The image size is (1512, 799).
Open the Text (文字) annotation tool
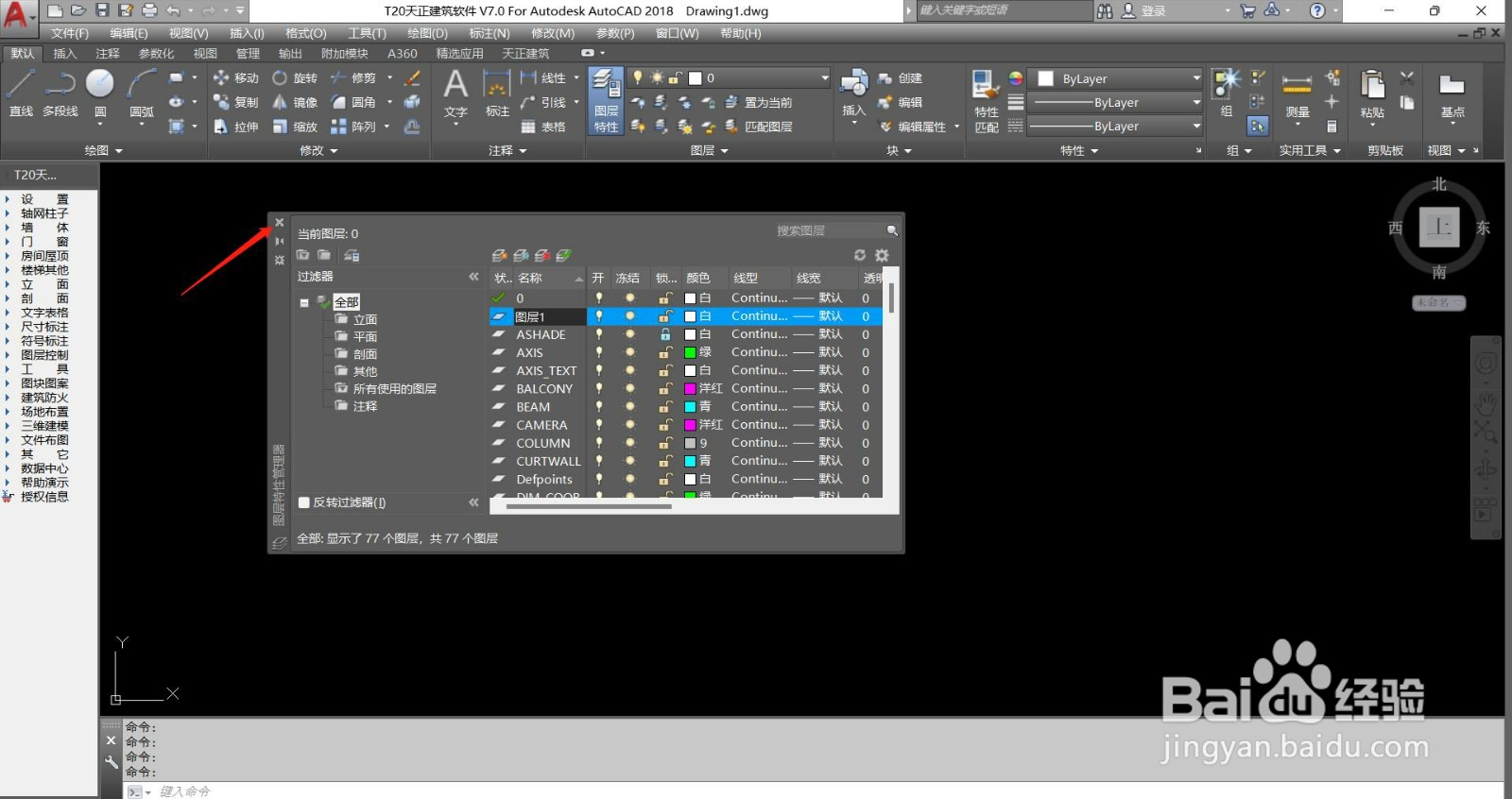[456, 93]
